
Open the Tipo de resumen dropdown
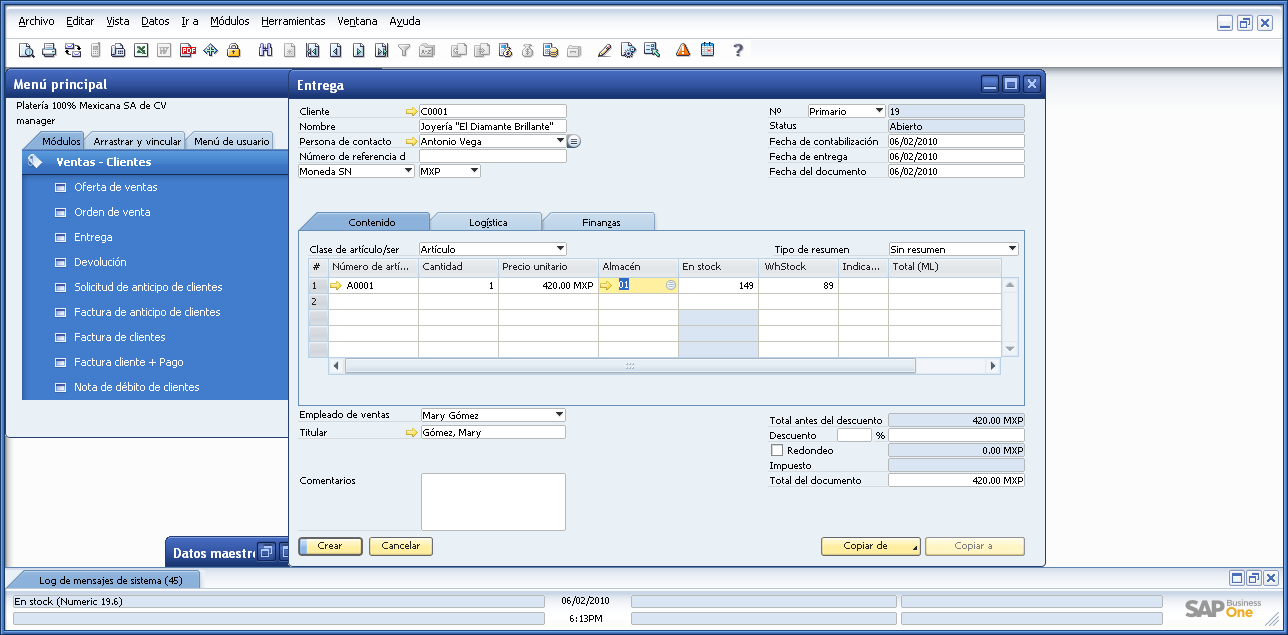[x=1011, y=248]
